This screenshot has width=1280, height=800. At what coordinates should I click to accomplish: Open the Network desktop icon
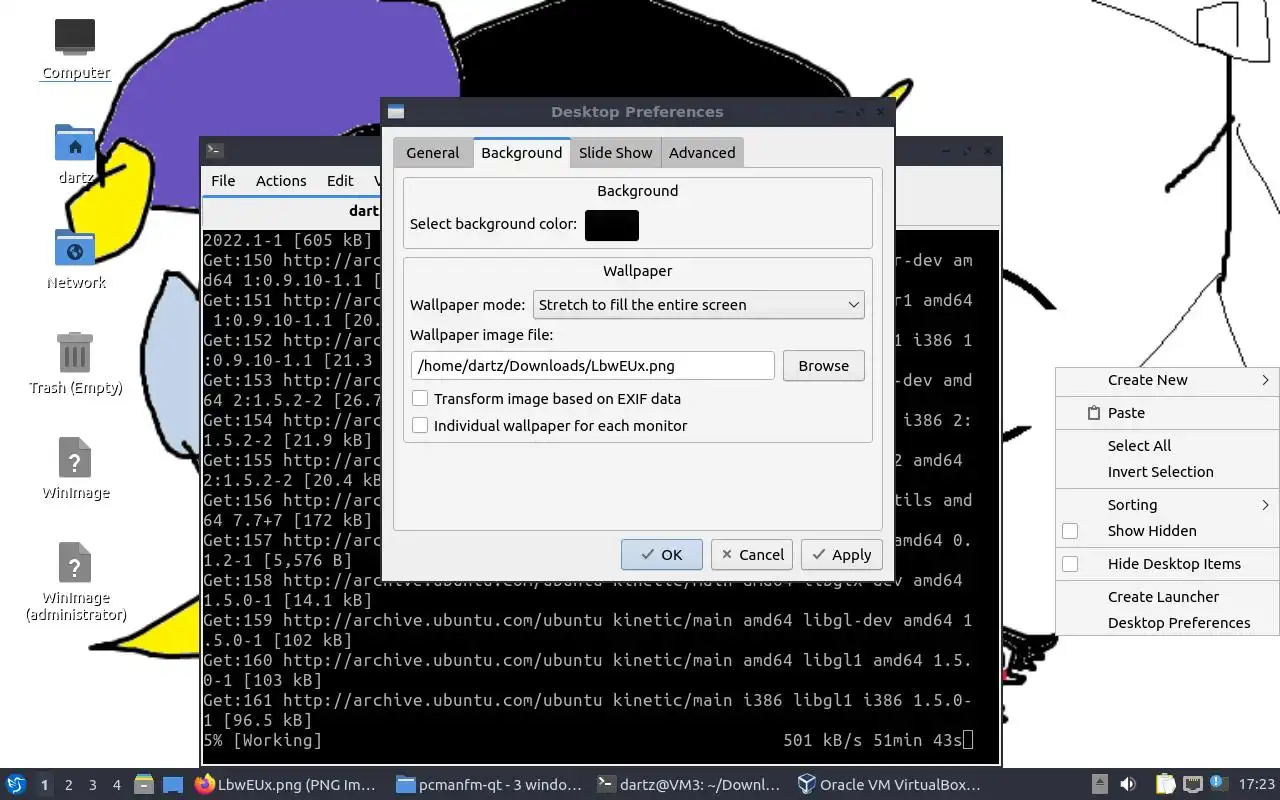coord(75,258)
